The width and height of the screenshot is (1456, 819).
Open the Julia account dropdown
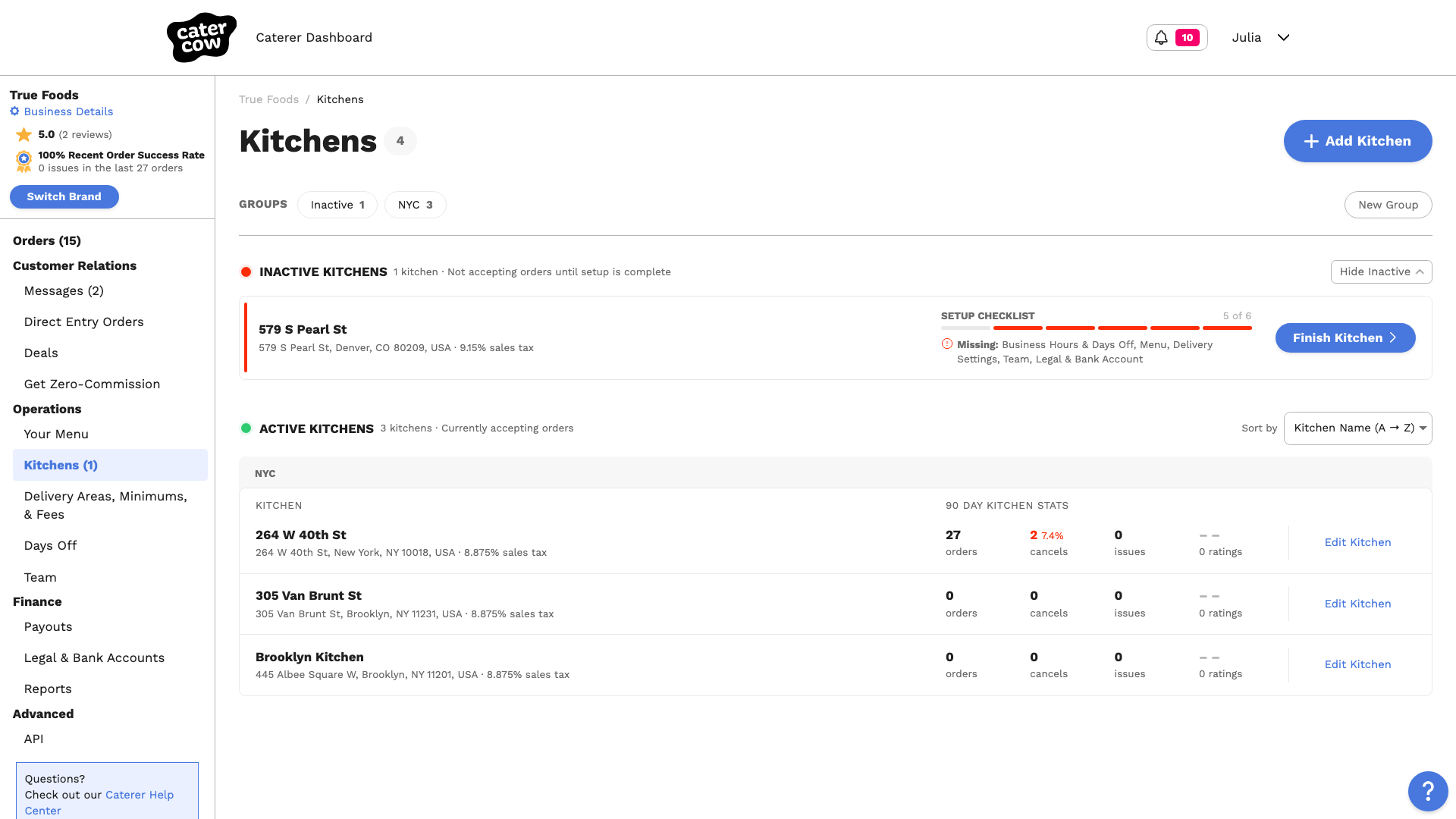point(1260,37)
